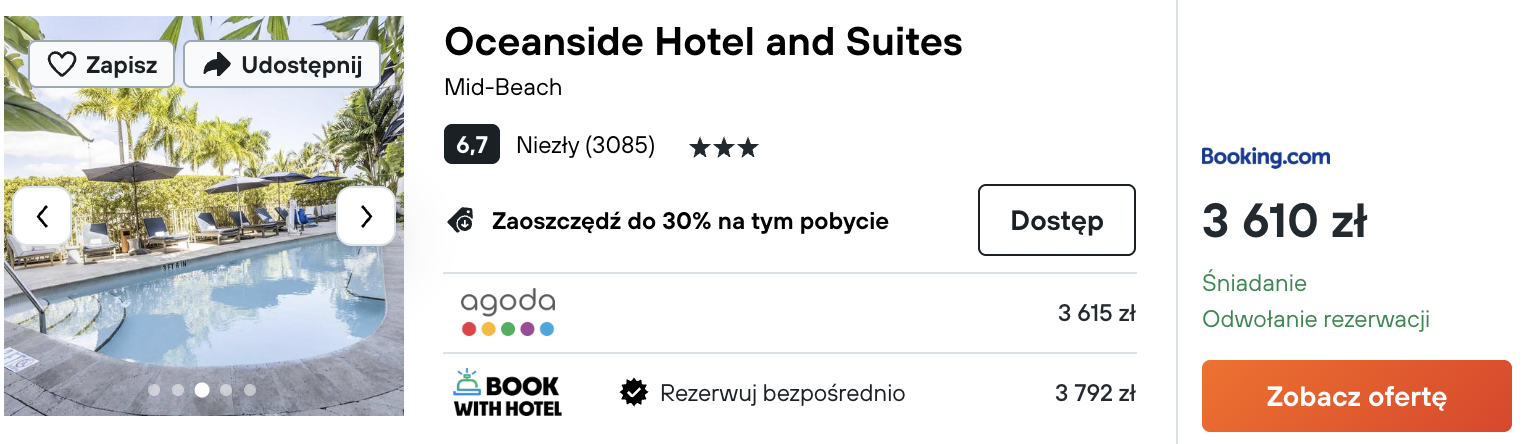Save hotel with the Zapisz heart button
The height and width of the screenshot is (444, 1528).
[x=102, y=65]
